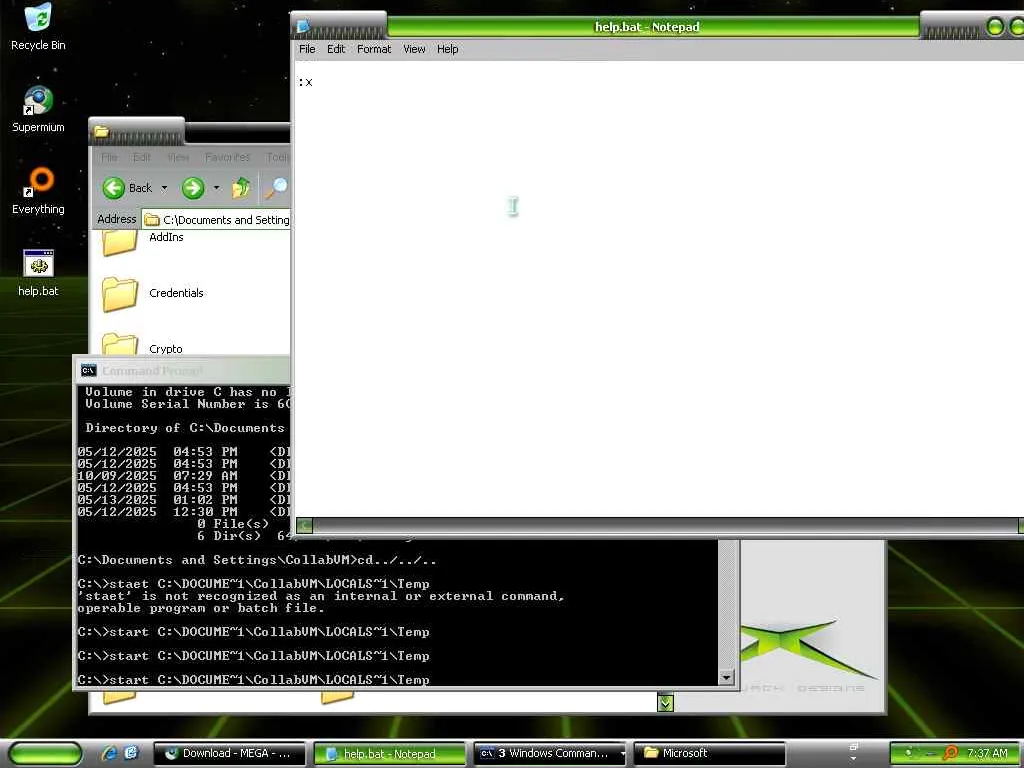
Task: Open the Forward history dropdown arrow
Action: pos(216,188)
